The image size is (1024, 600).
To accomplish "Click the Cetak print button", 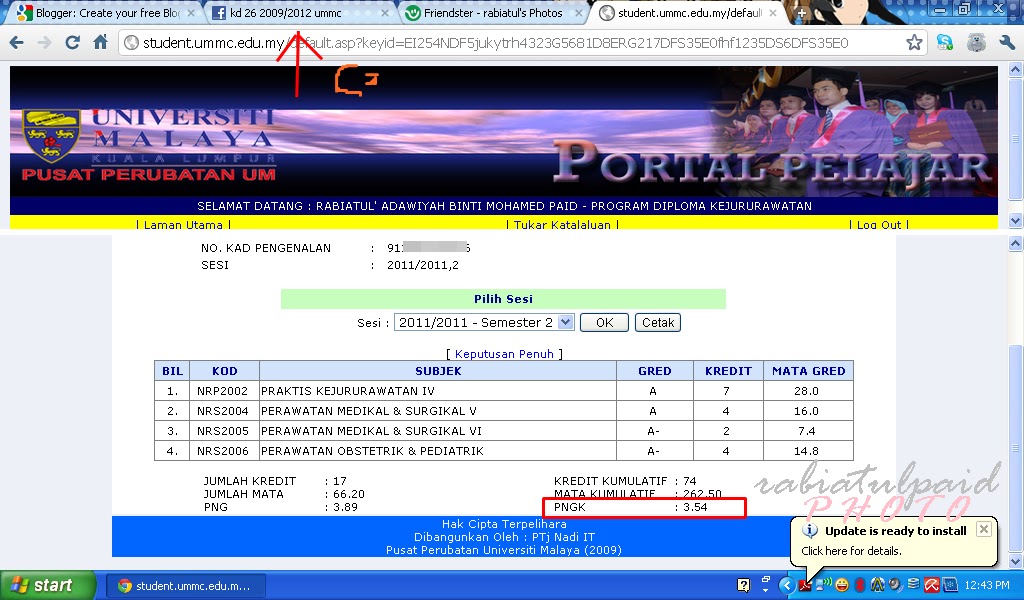I will coord(658,323).
